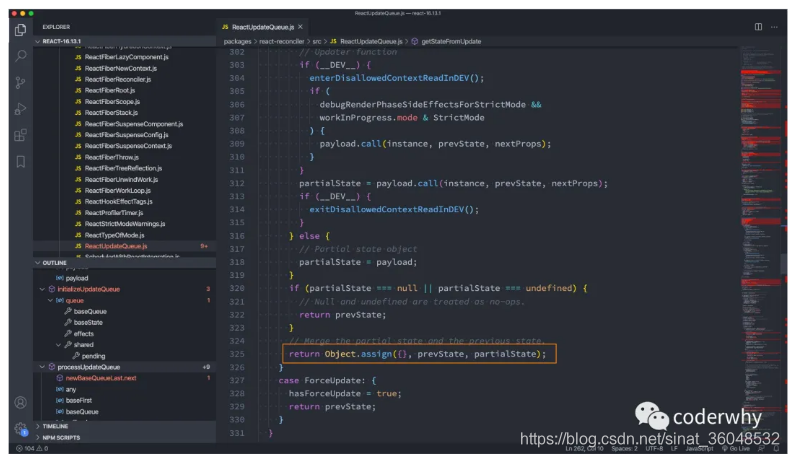This screenshot has width=790, height=458.
Task: Change language mode via JavaScript item
Action: tap(699, 448)
